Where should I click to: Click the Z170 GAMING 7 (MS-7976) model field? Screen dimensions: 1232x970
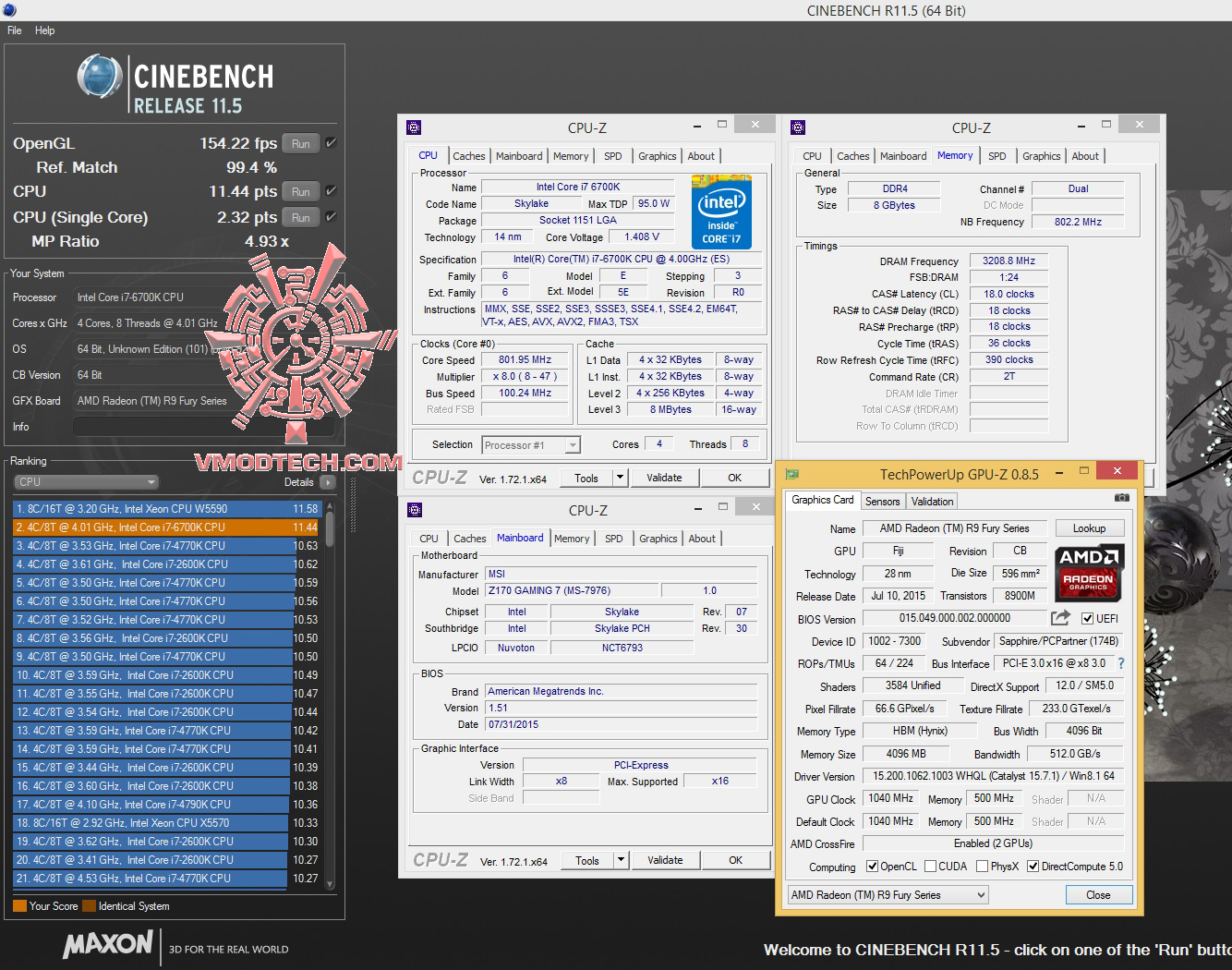tap(571, 591)
